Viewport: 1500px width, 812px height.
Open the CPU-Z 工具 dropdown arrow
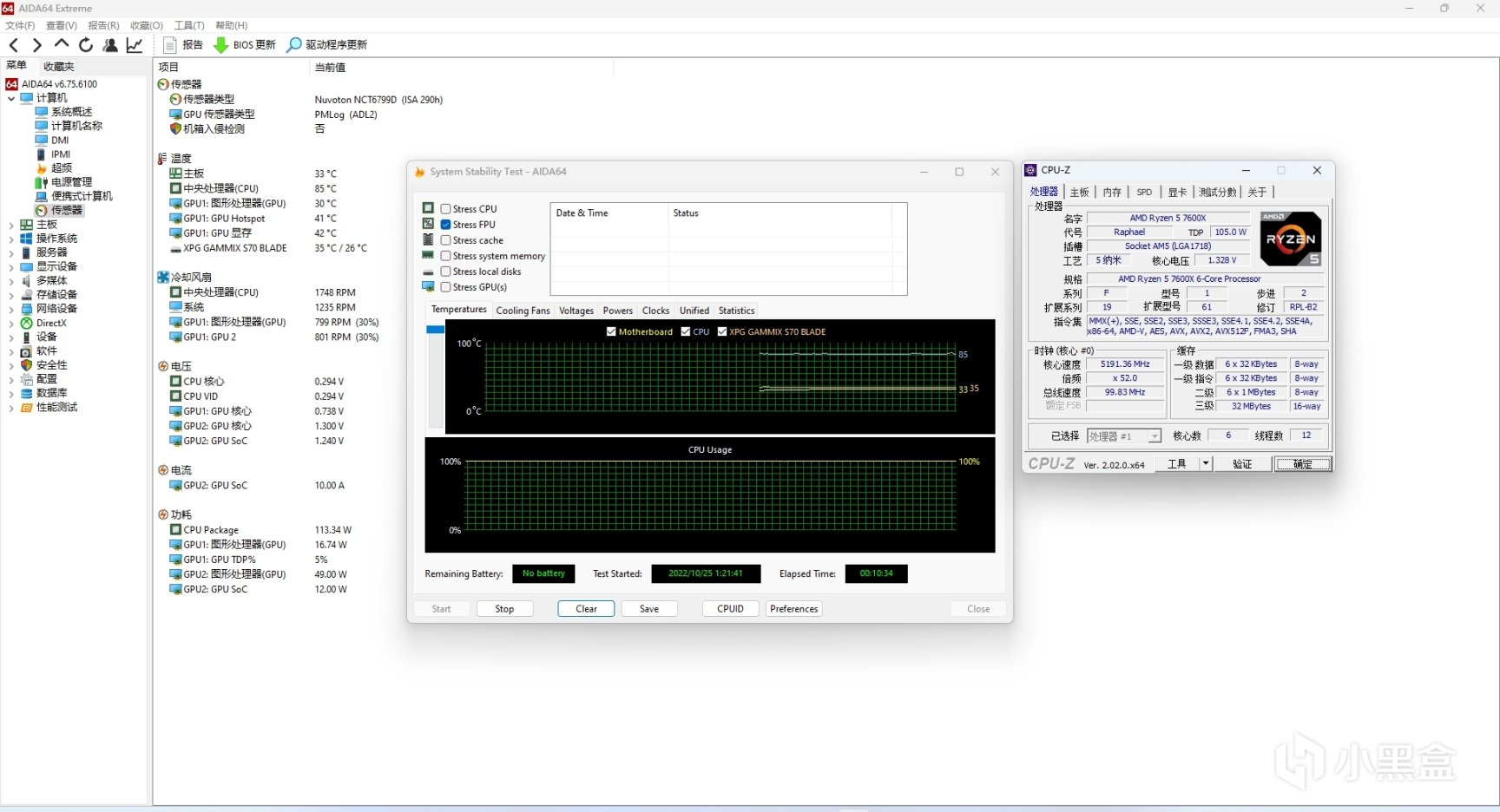click(1205, 464)
